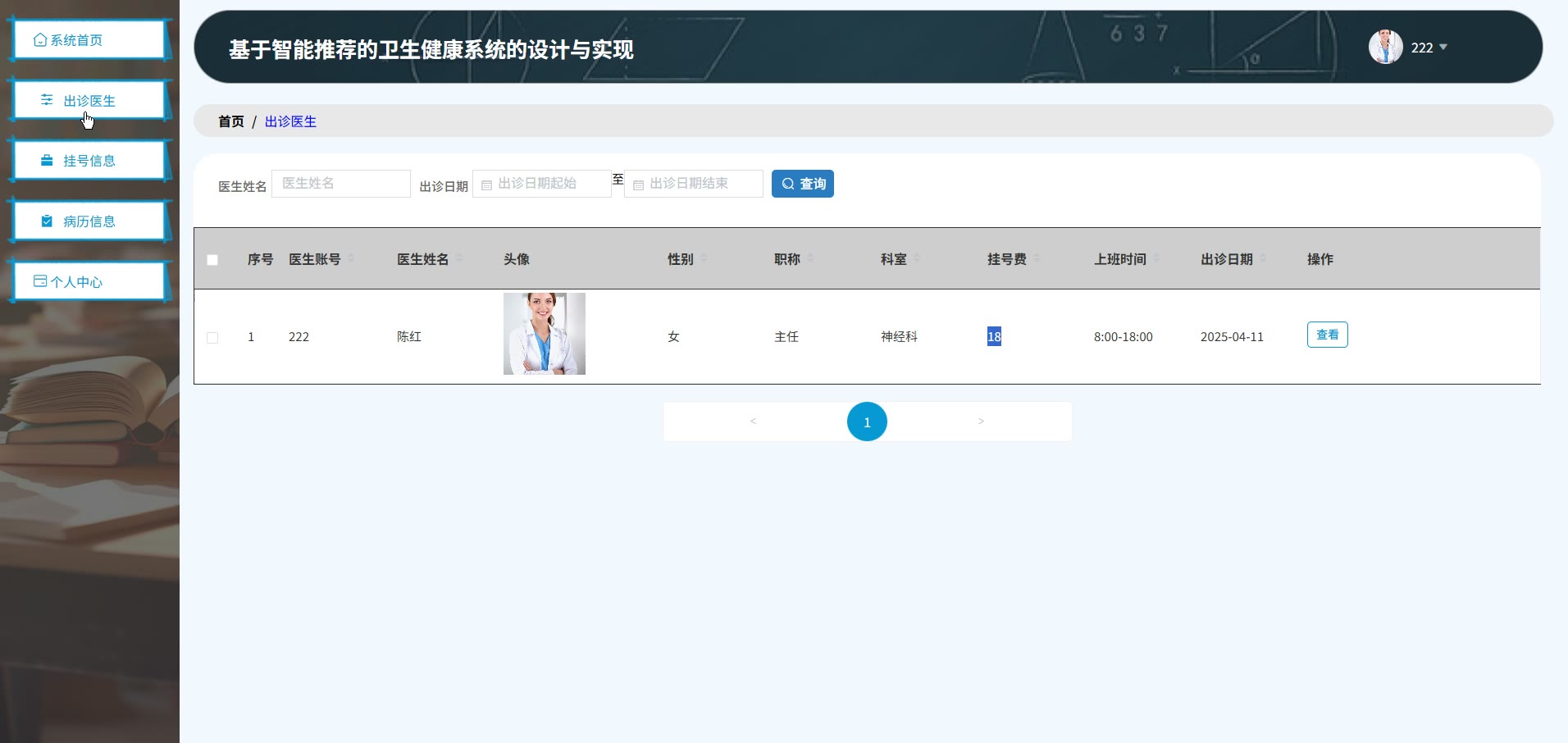Screen dimensions: 1568x743
Task: Open the 222 user dropdown arrow
Action: point(1443,48)
